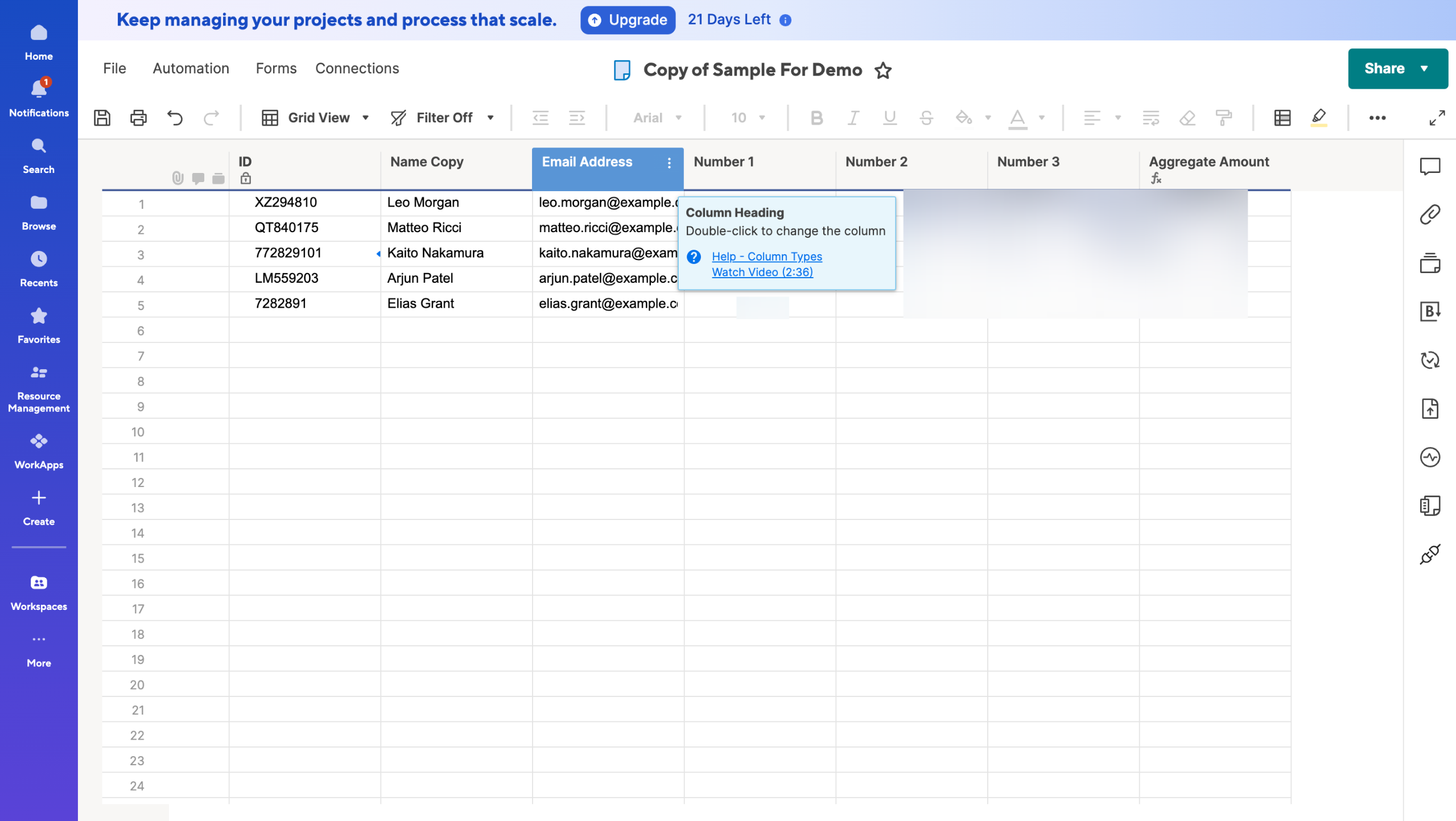Screen dimensions: 1456x821
Task: Toggle bold formatting
Action: [x=816, y=118]
